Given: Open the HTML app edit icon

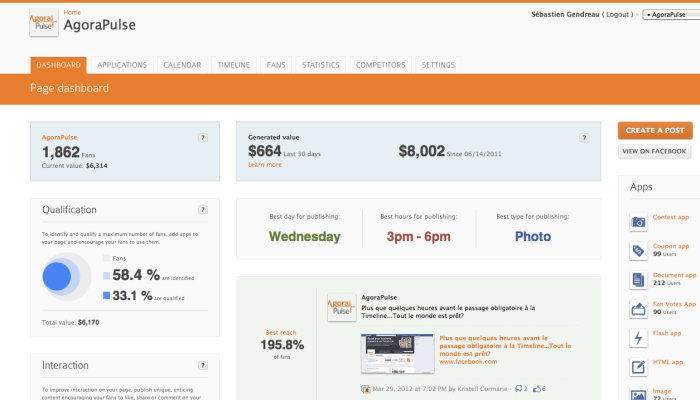Looking at the screenshot, I should click(638, 367).
